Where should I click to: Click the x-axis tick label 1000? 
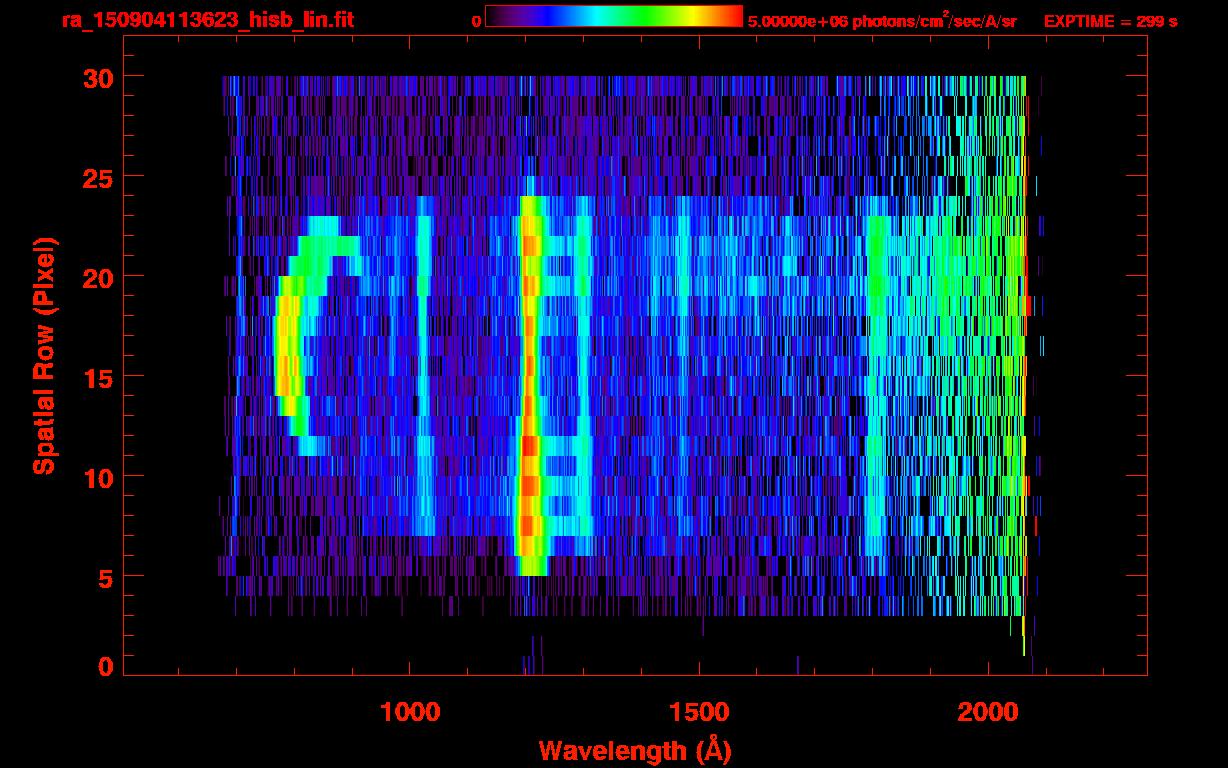[410, 712]
